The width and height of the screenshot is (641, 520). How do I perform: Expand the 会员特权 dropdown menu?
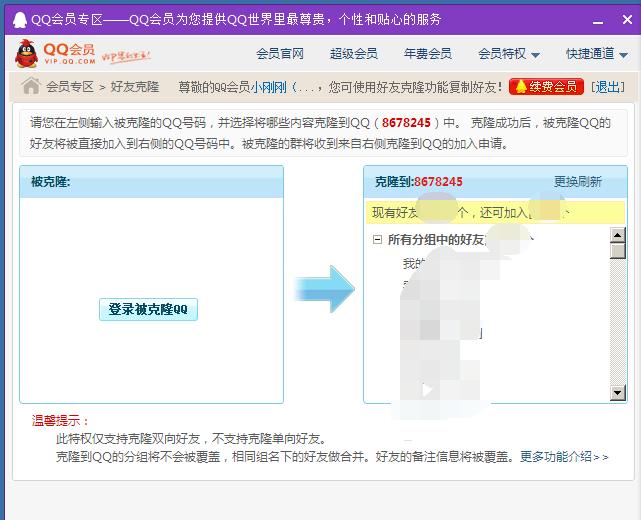(x=509, y=54)
